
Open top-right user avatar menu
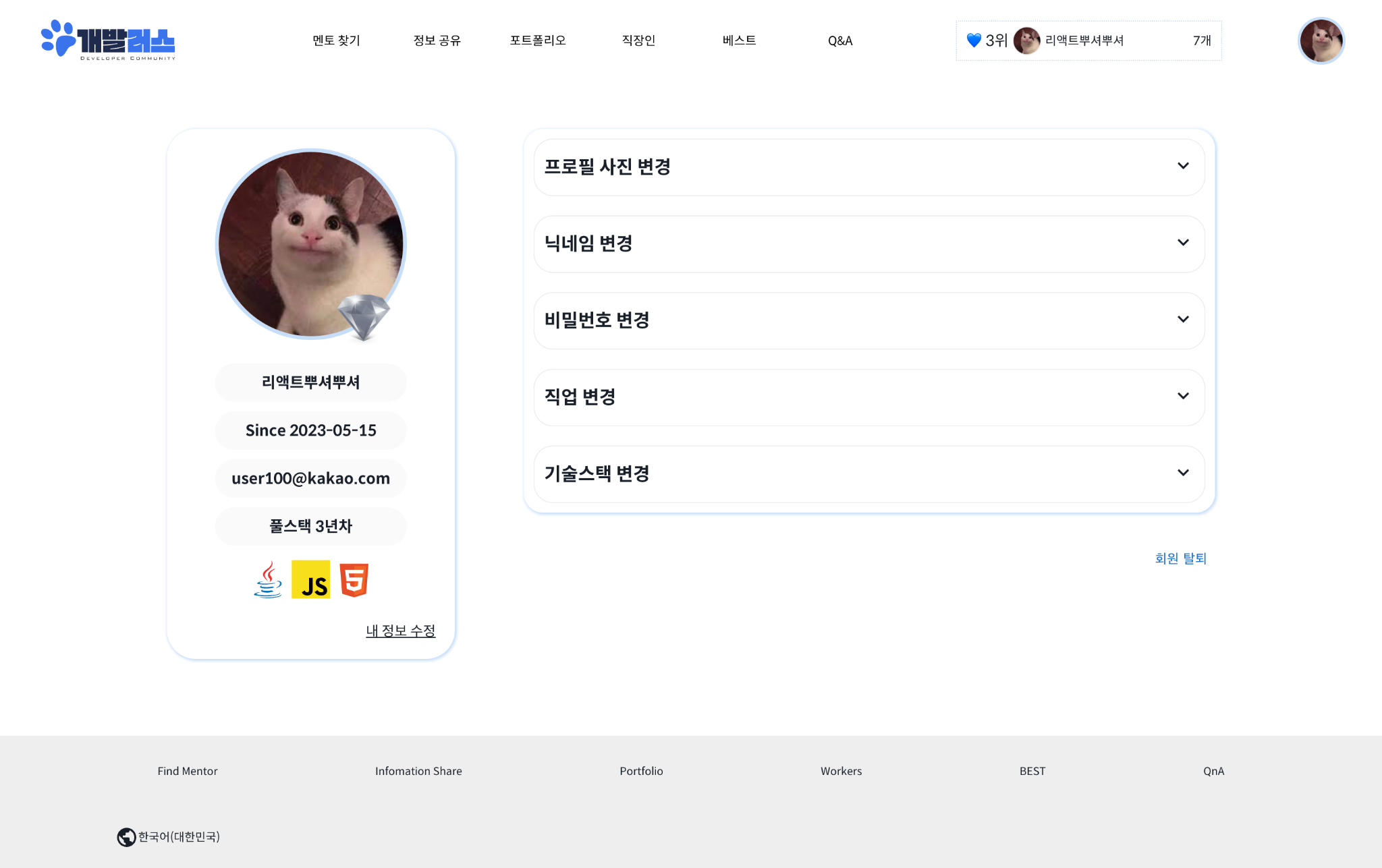pos(1321,40)
